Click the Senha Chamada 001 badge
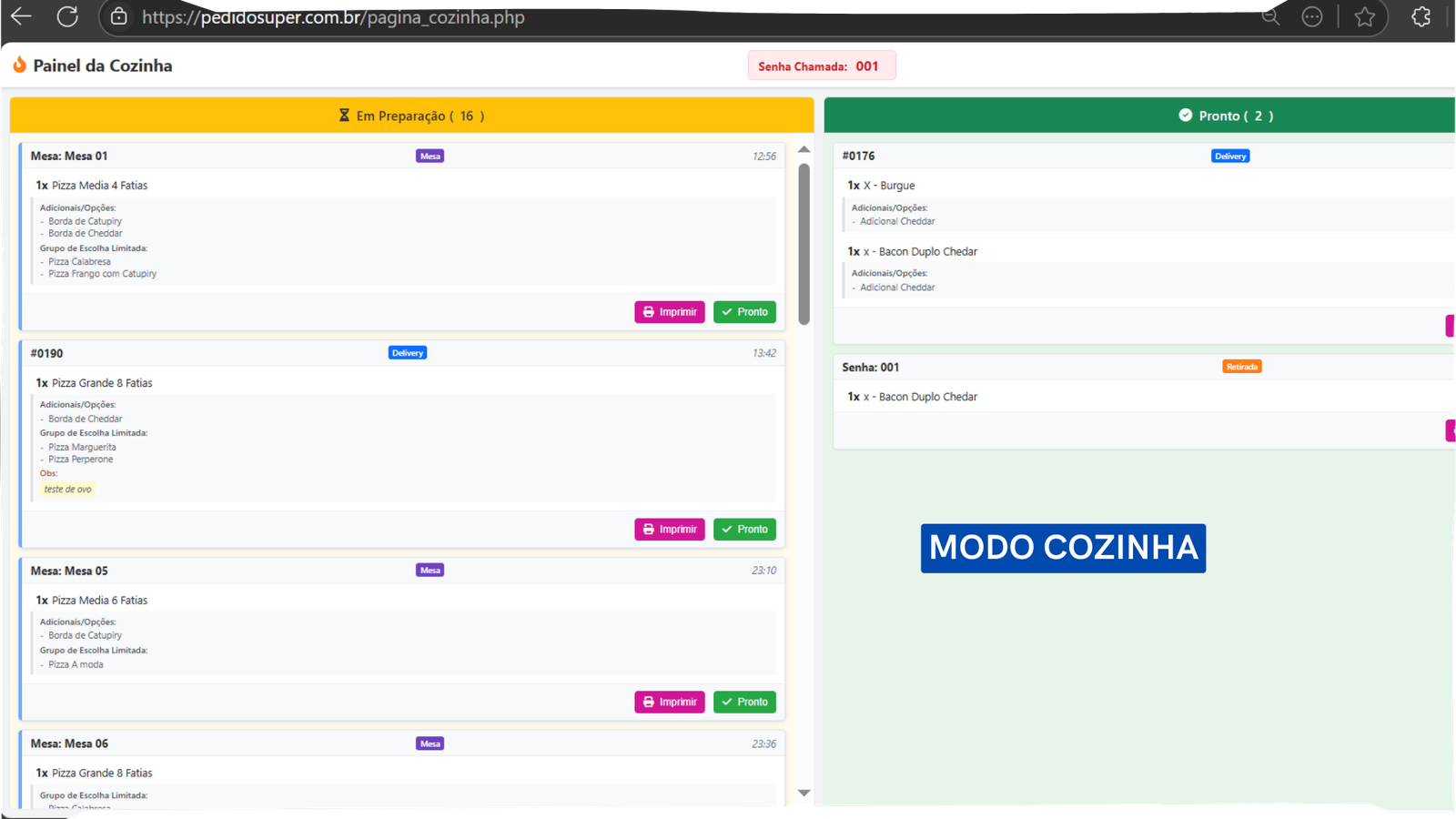This screenshot has height=819, width=1456. [x=821, y=66]
